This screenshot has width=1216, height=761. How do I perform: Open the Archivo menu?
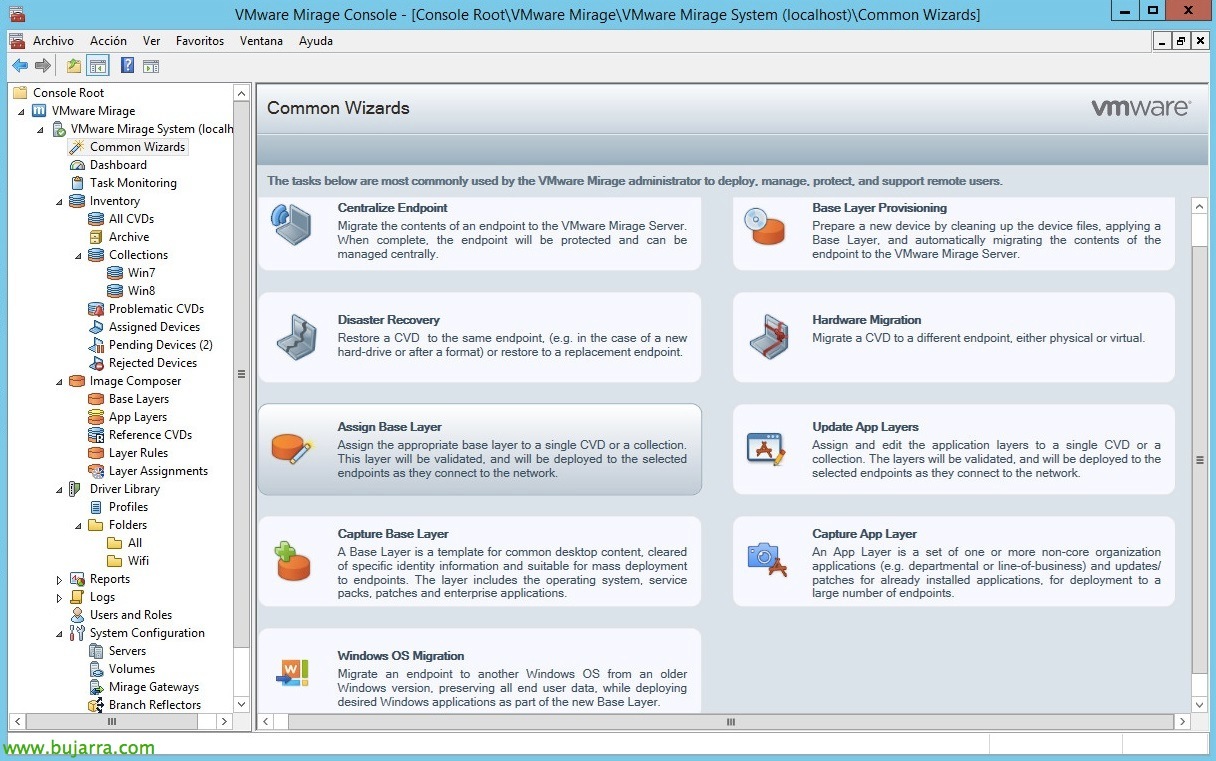click(53, 41)
